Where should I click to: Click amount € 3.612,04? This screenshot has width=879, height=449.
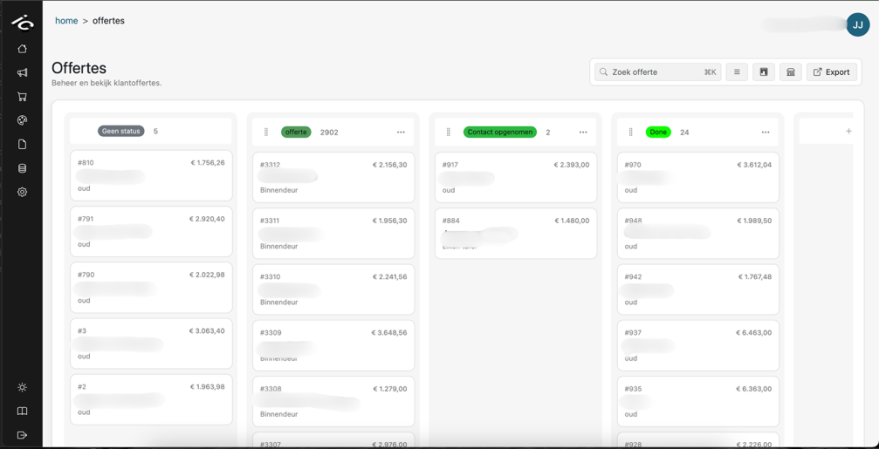point(754,165)
